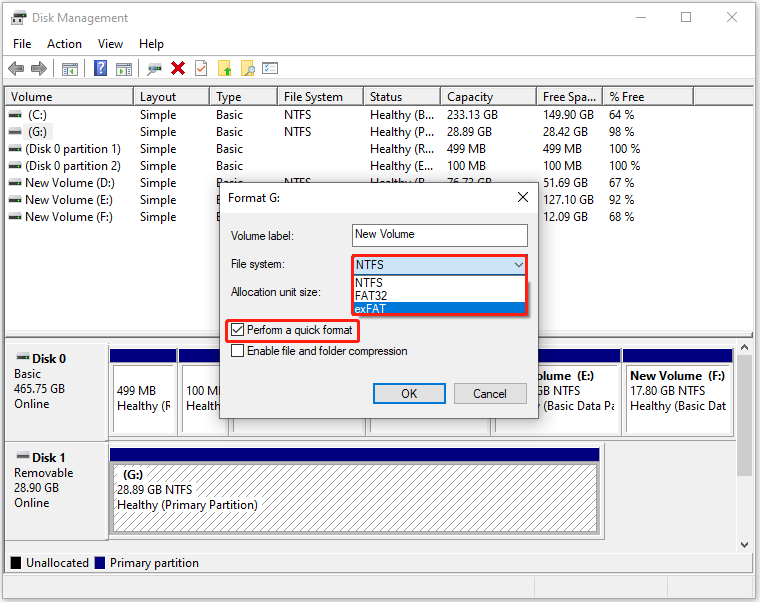Image resolution: width=760 pixels, height=602 pixels.
Task: Click the Properties checkmark page icon
Action: click(201, 68)
